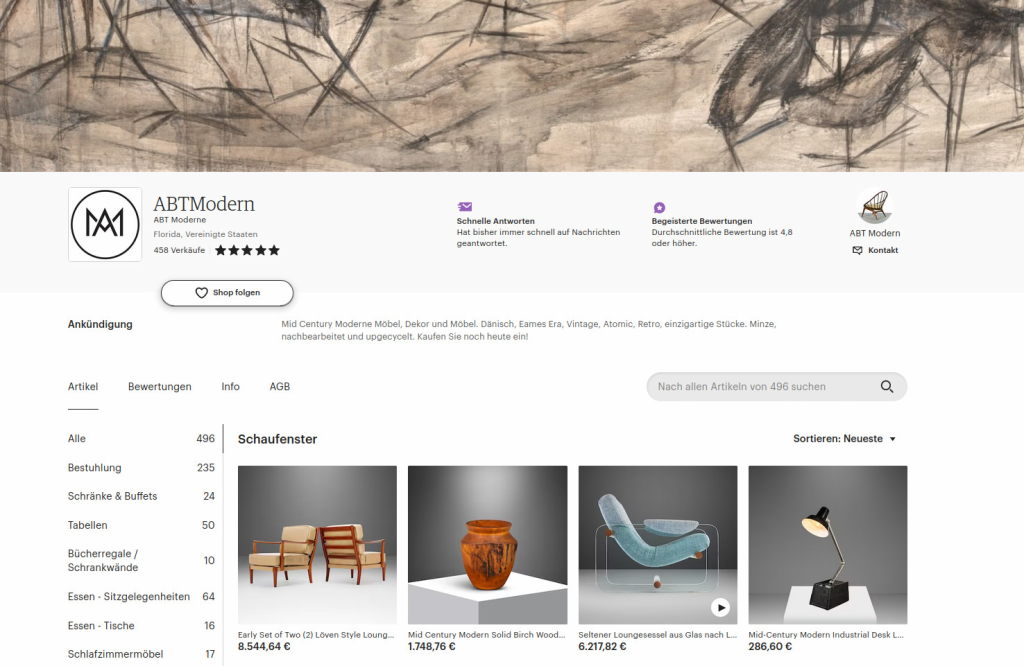1024x666 pixels.
Task: Click the Kontakt link
Action: coord(883,250)
